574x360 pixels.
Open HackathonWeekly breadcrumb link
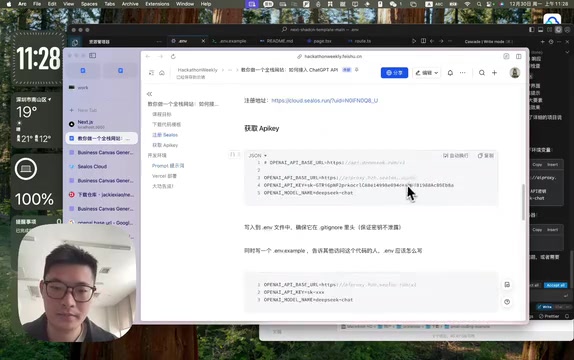tap(197, 70)
